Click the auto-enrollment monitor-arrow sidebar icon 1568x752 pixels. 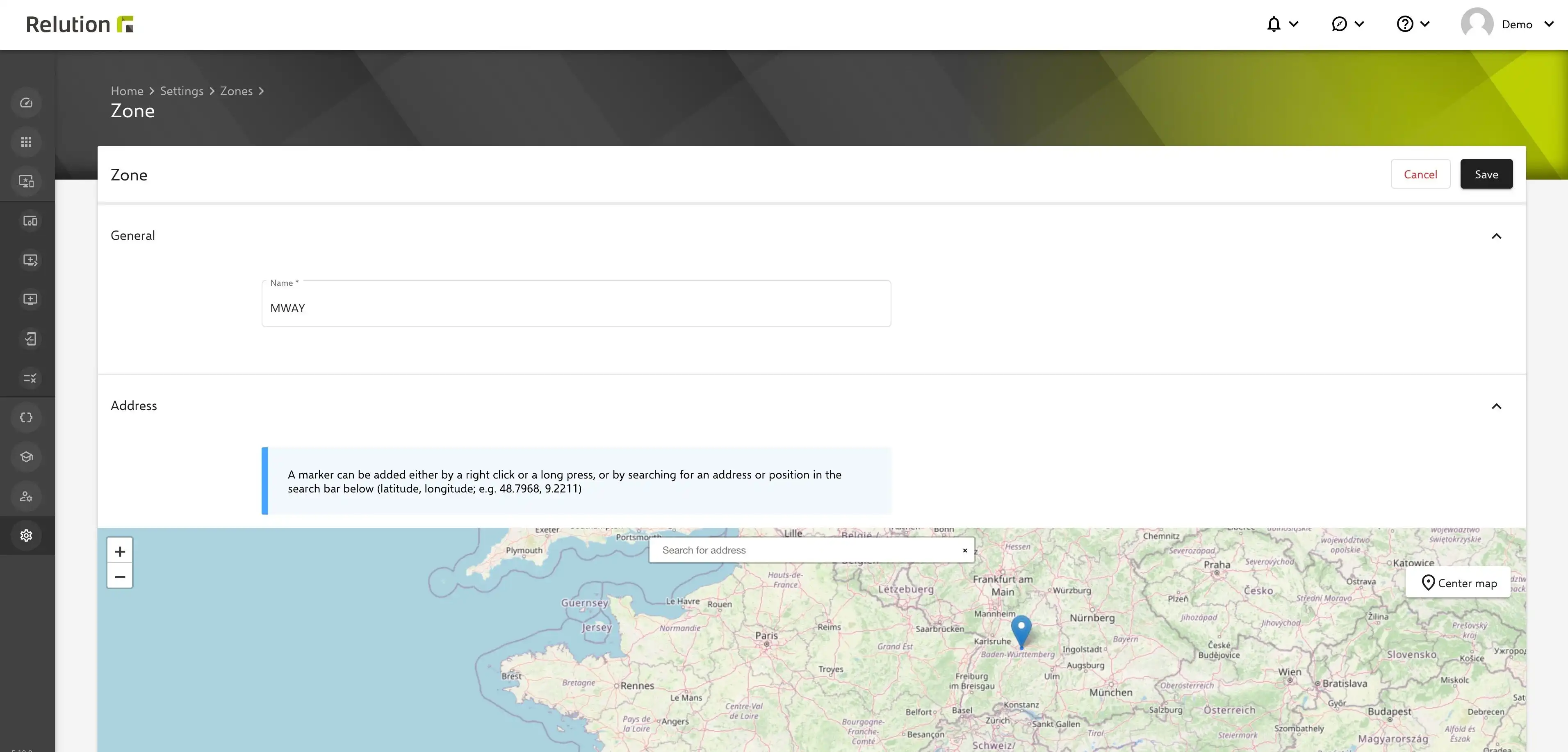click(30, 260)
